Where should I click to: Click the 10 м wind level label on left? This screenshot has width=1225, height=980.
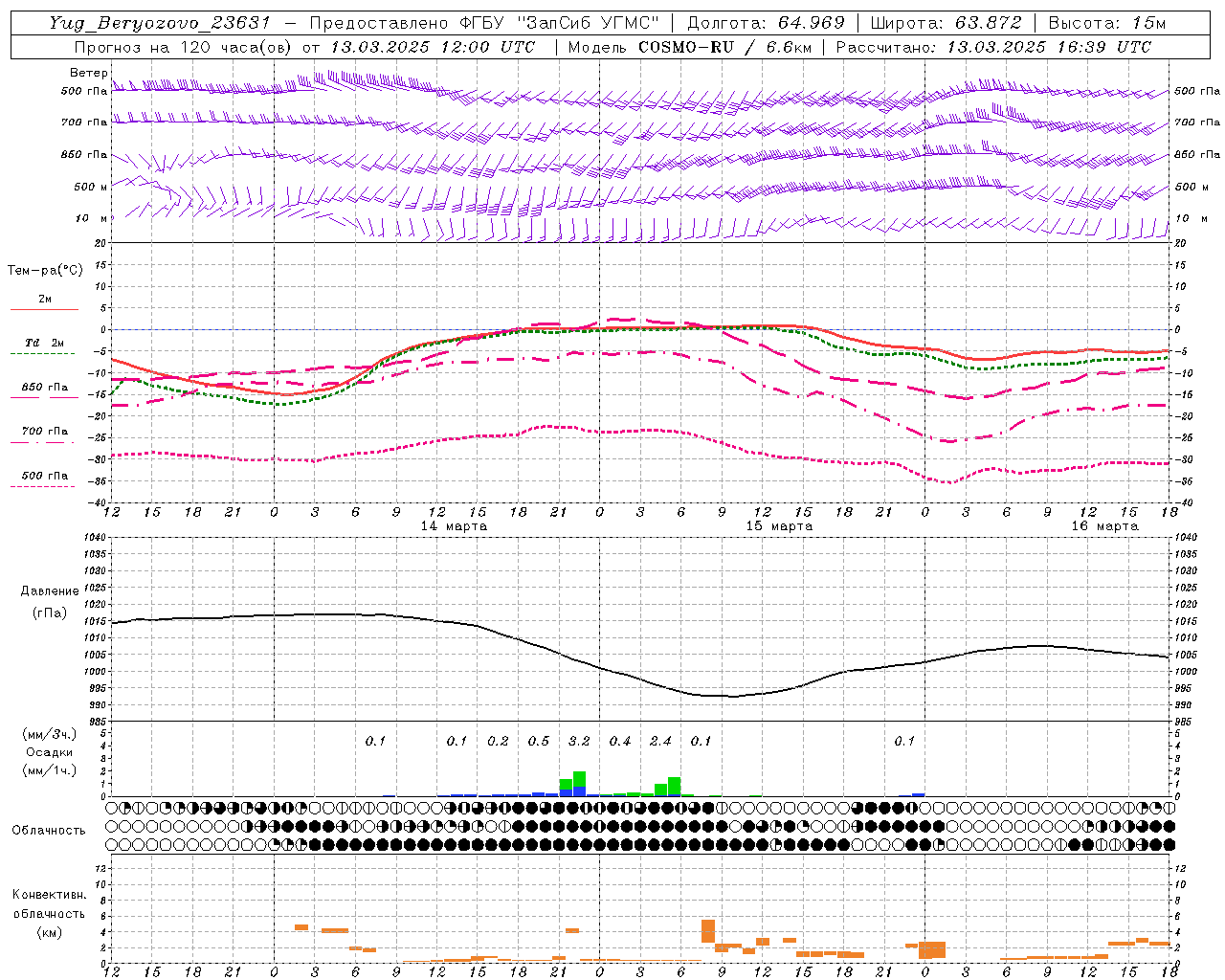click(x=93, y=219)
